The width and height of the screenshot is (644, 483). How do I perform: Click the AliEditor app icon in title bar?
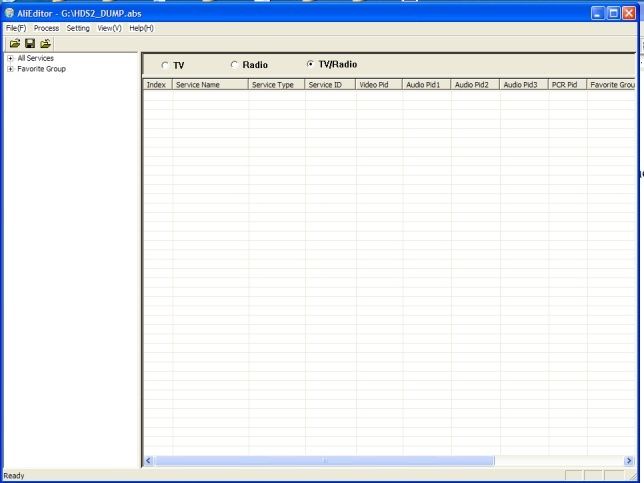click(x=9, y=13)
